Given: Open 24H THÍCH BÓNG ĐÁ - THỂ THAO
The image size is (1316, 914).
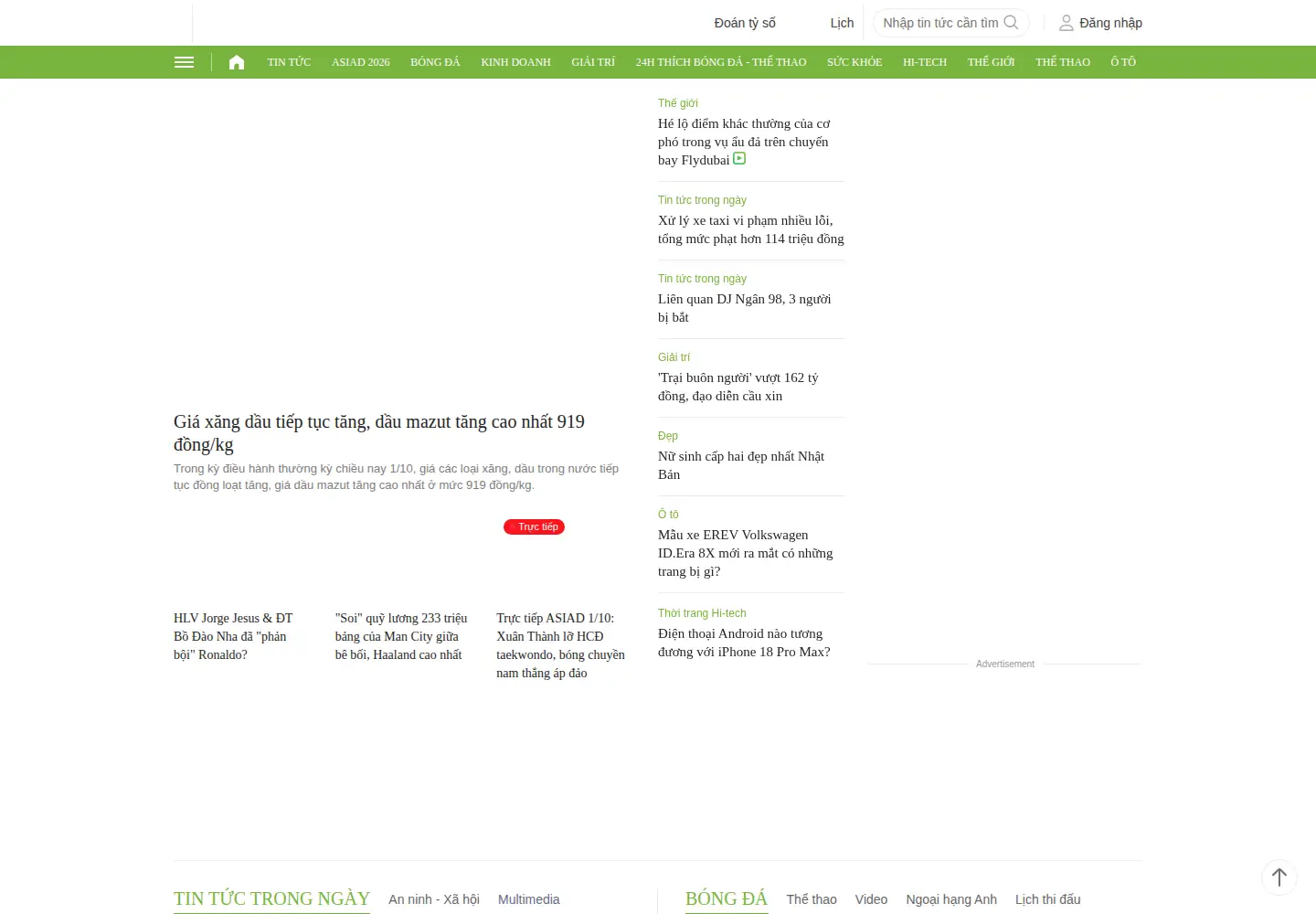Looking at the screenshot, I should (721, 62).
